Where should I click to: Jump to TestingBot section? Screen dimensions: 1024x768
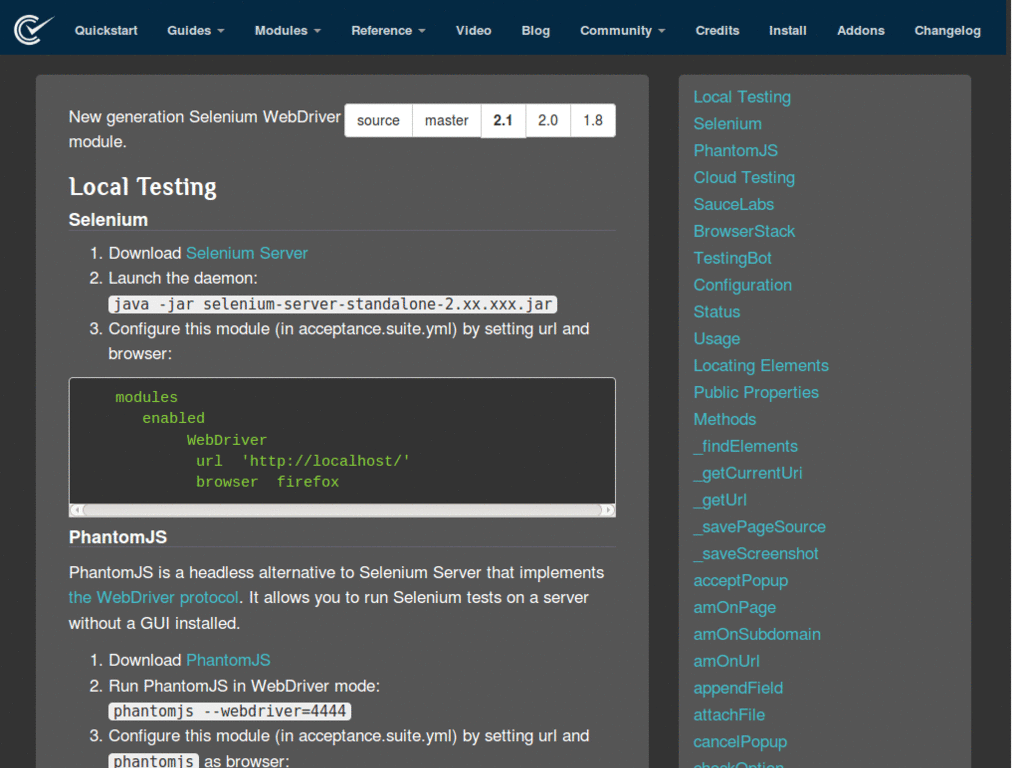pos(732,258)
